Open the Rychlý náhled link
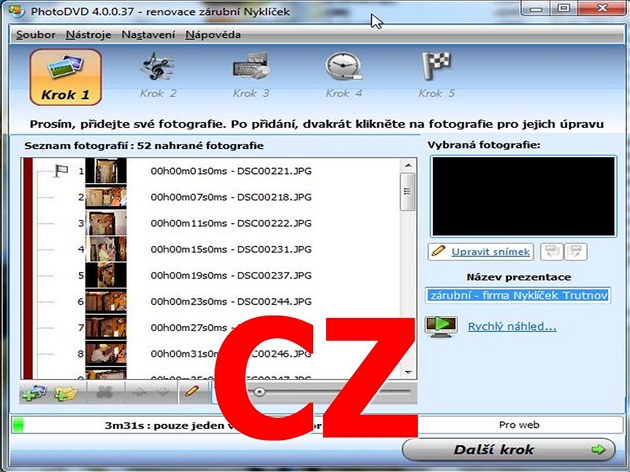Image resolution: width=630 pixels, height=472 pixels. [512, 327]
